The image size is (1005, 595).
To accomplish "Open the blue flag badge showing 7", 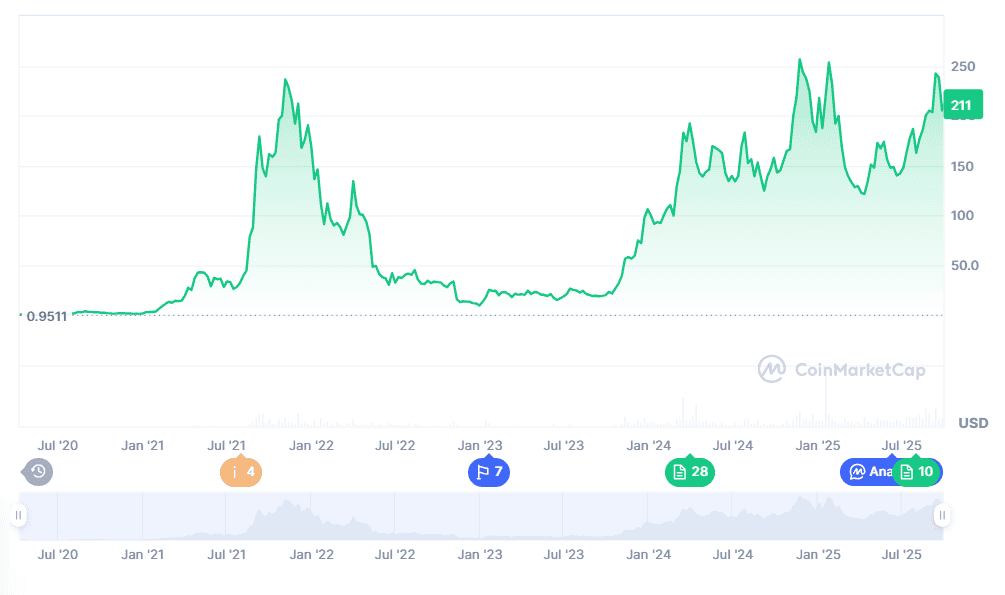I will (489, 471).
